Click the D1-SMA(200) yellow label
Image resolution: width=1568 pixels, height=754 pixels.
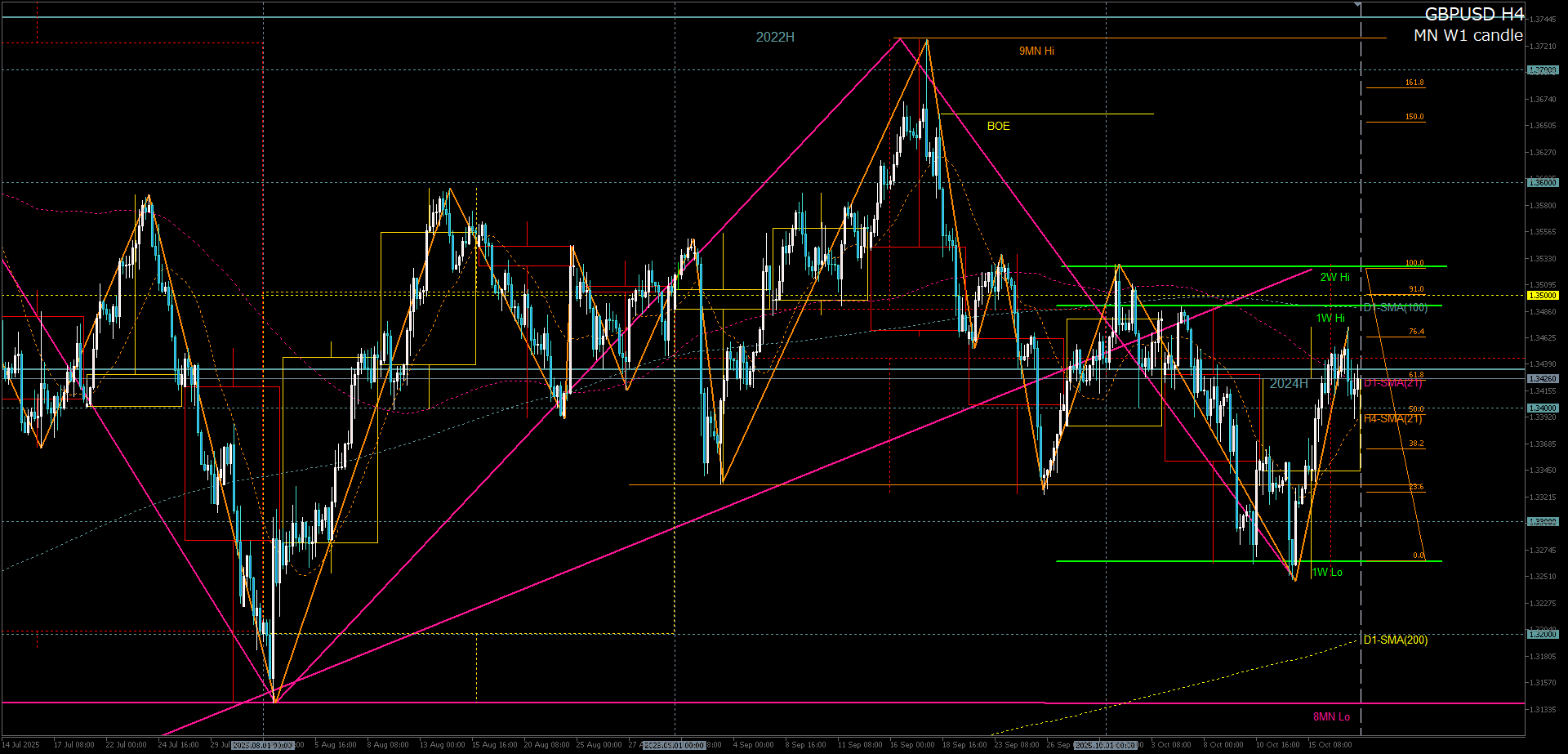(1395, 640)
